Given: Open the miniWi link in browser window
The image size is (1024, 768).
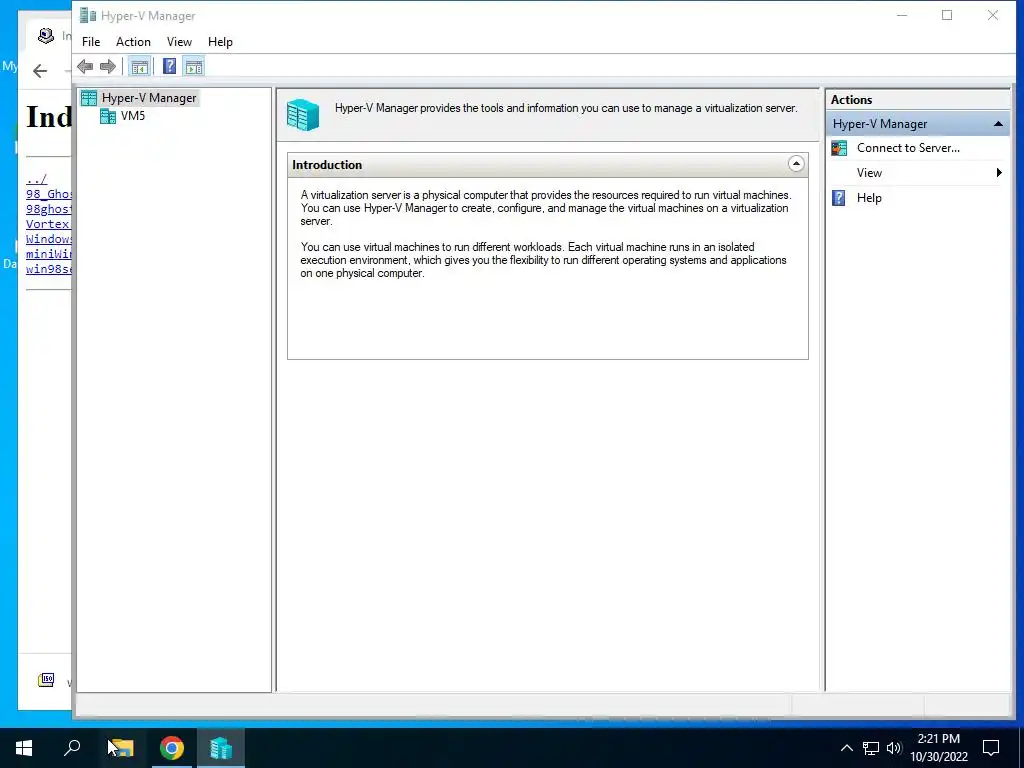Looking at the screenshot, I should pos(48,253).
